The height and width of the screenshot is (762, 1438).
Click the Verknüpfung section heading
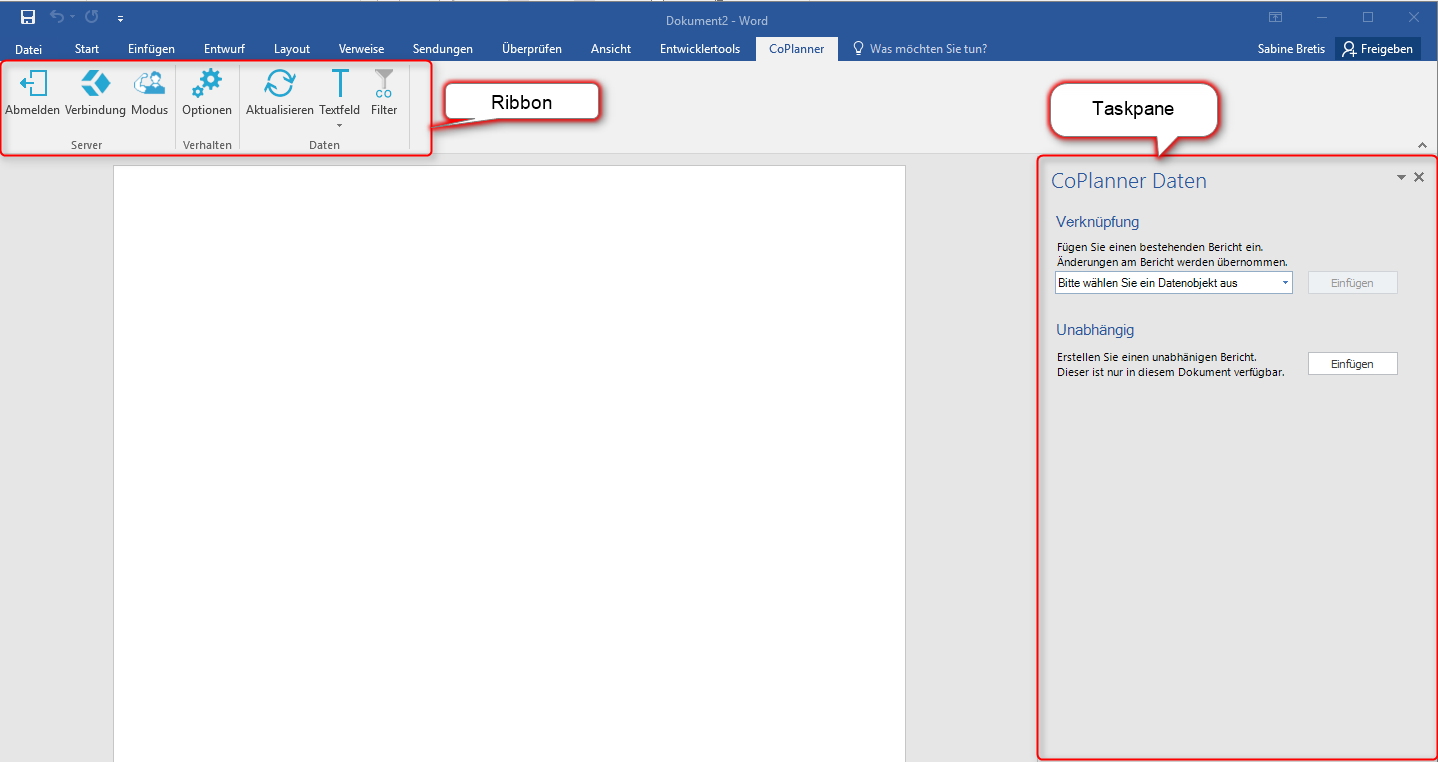(1098, 222)
